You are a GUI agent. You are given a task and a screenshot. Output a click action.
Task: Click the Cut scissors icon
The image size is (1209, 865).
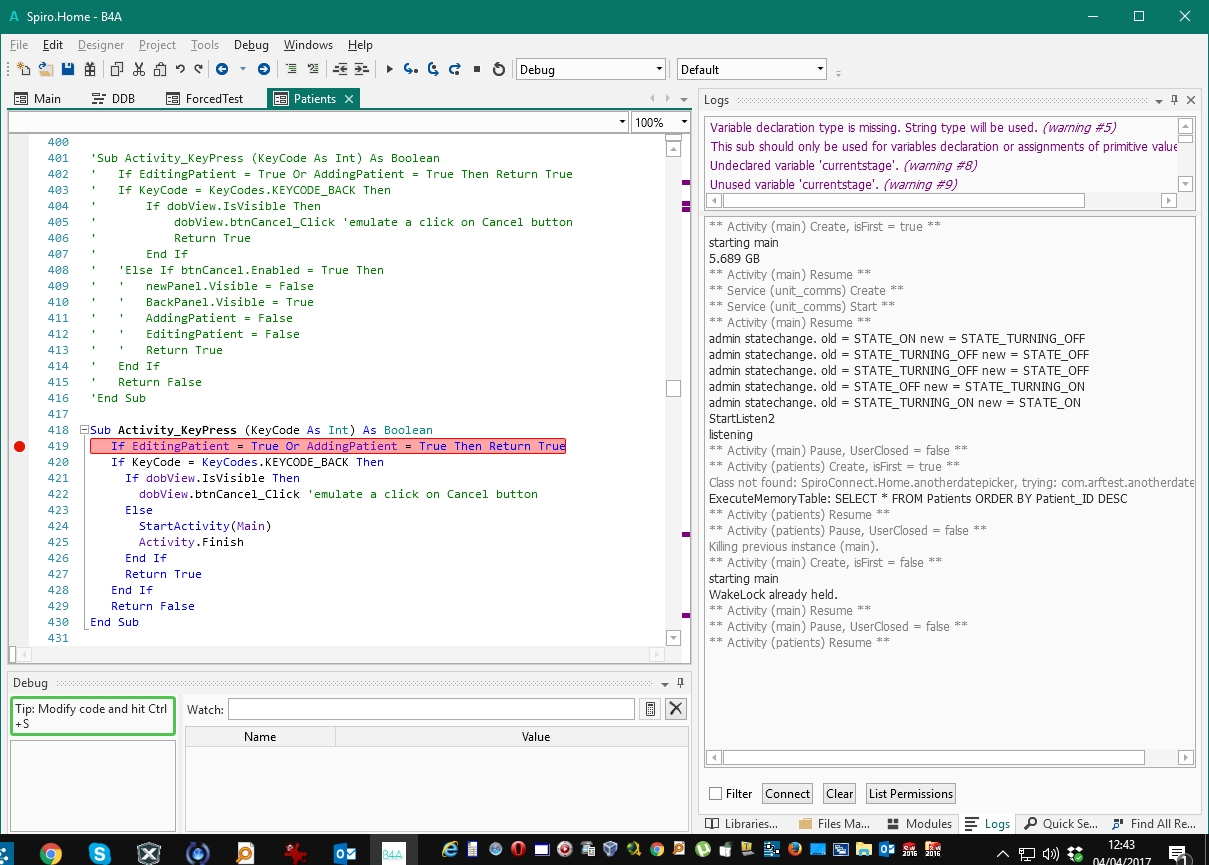pyautogui.click(x=138, y=69)
